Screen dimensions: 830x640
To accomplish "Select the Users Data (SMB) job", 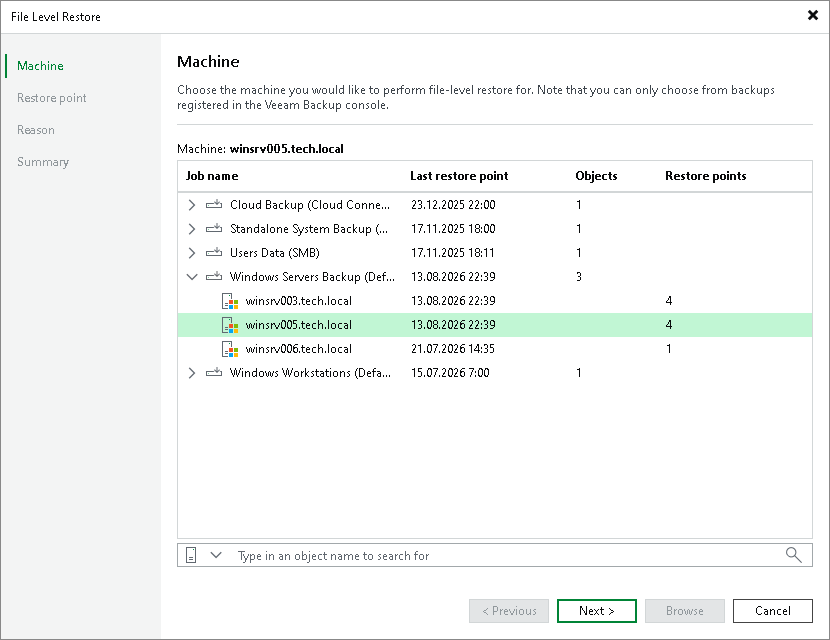I will (495, 253).
